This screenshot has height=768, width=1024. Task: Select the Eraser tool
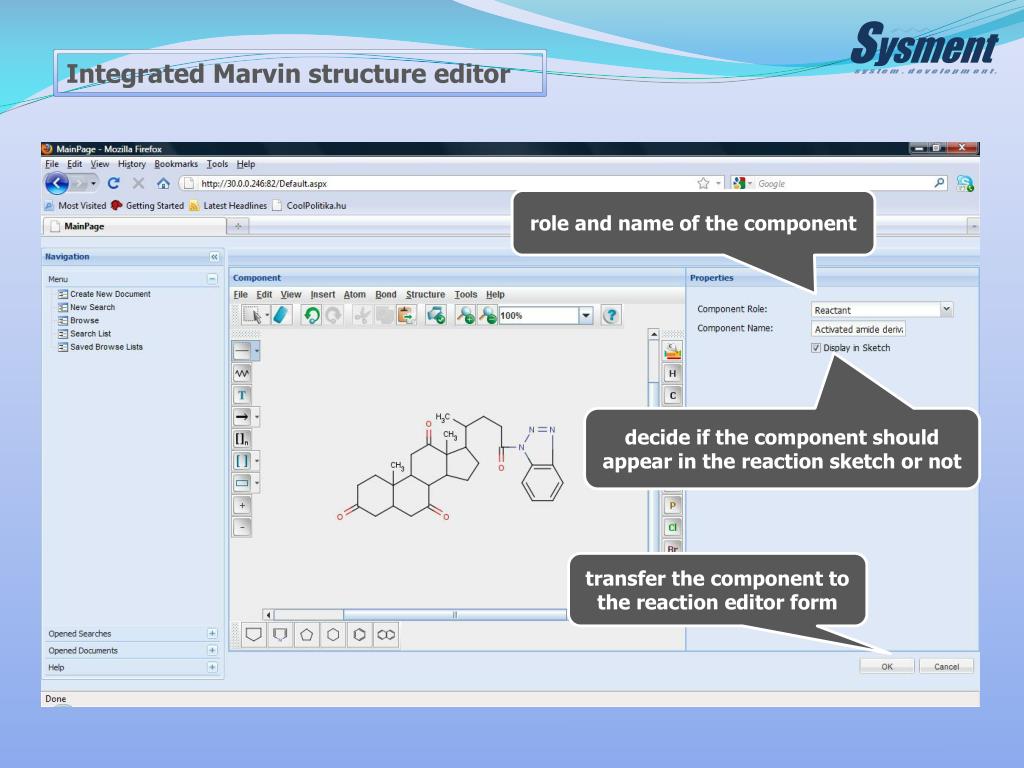point(281,315)
